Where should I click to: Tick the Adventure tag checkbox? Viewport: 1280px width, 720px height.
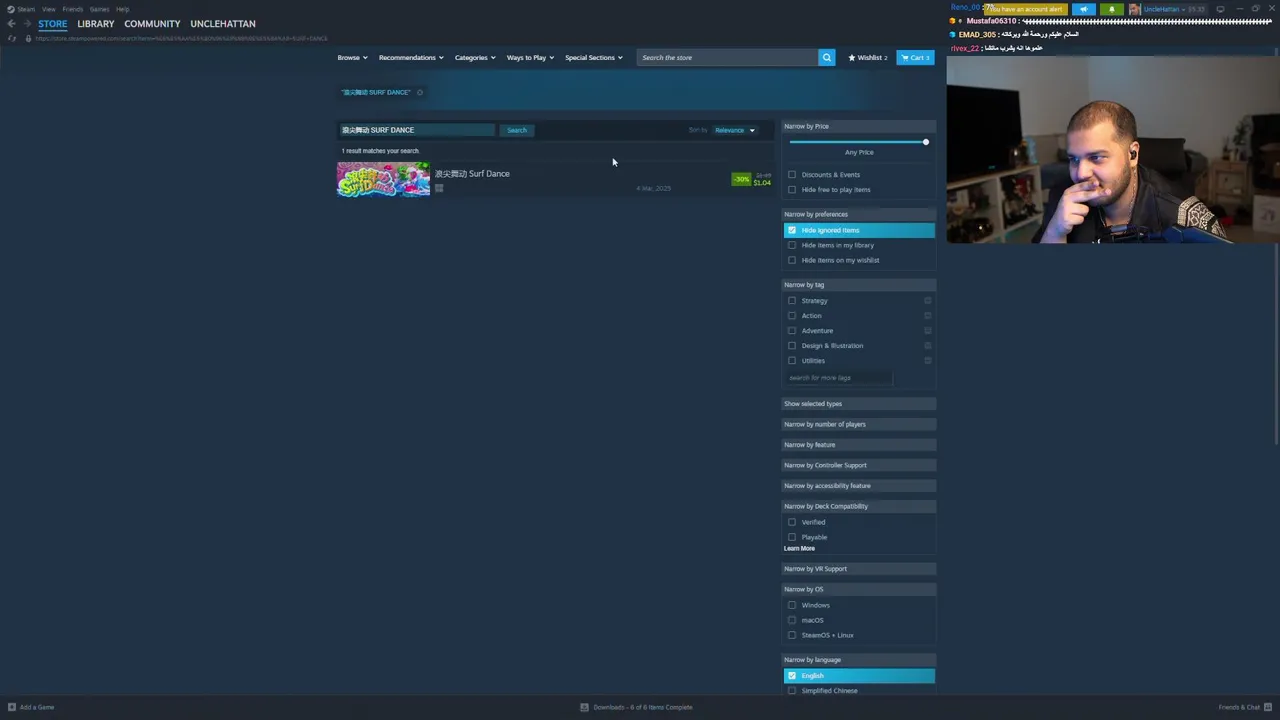pos(792,331)
